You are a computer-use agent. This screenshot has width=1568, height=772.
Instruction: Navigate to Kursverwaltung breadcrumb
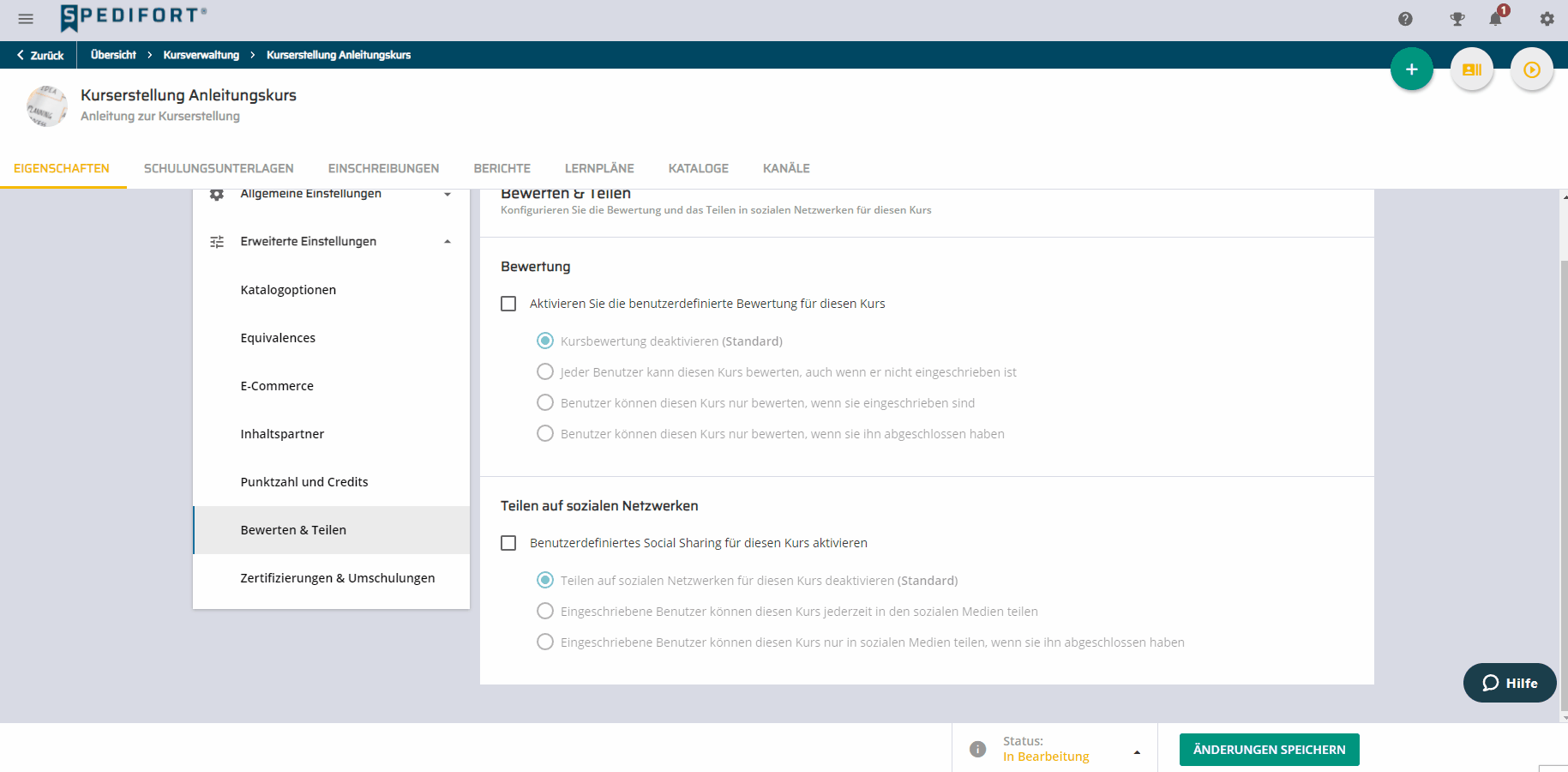[201, 55]
